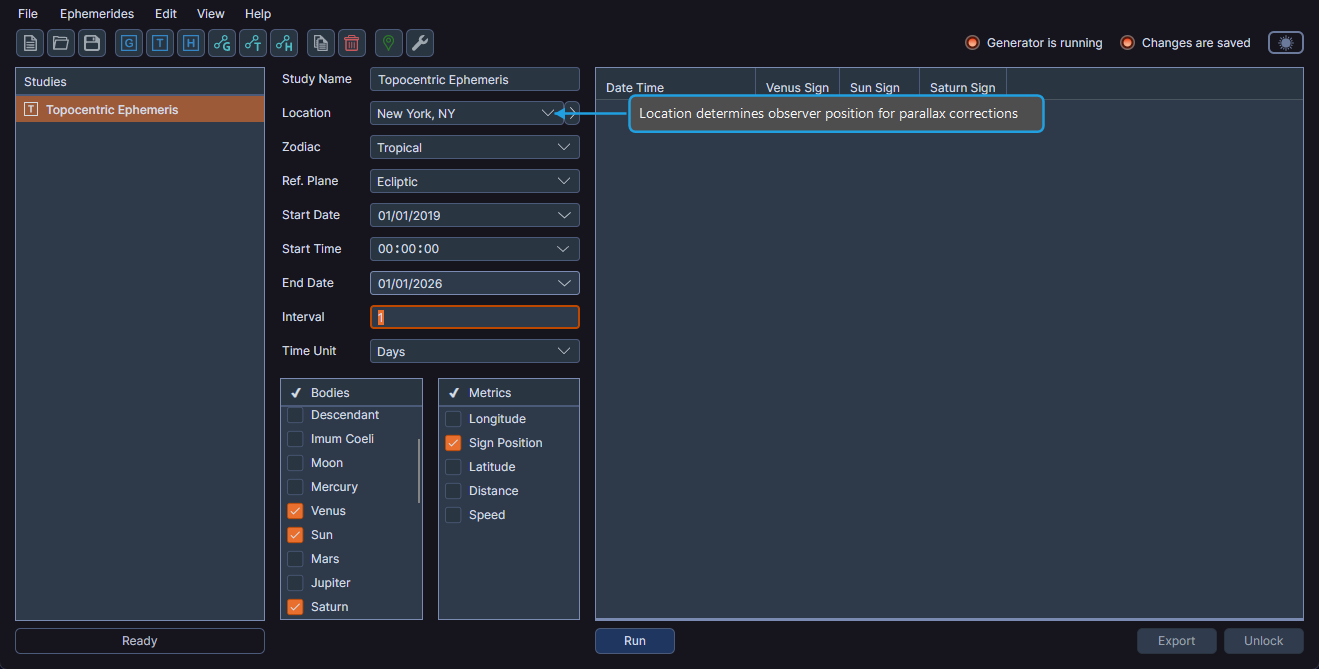The image size is (1319, 669).
Task: Open the Start Date dropdown
Action: [x=474, y=215]
